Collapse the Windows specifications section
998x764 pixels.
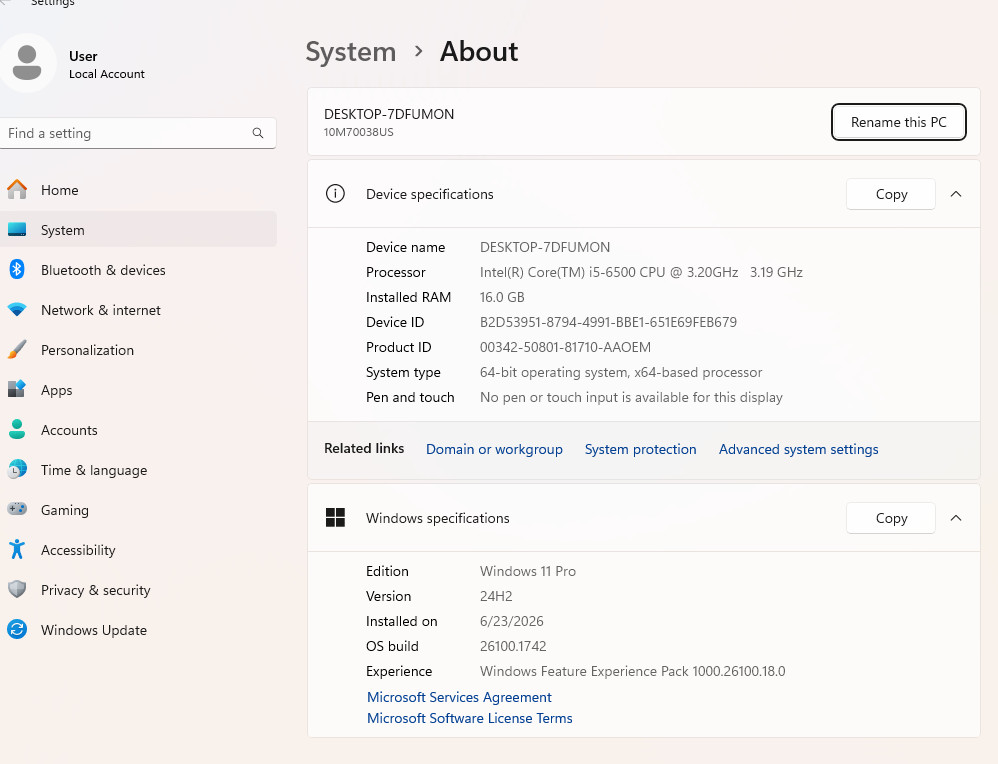(955, 518)
